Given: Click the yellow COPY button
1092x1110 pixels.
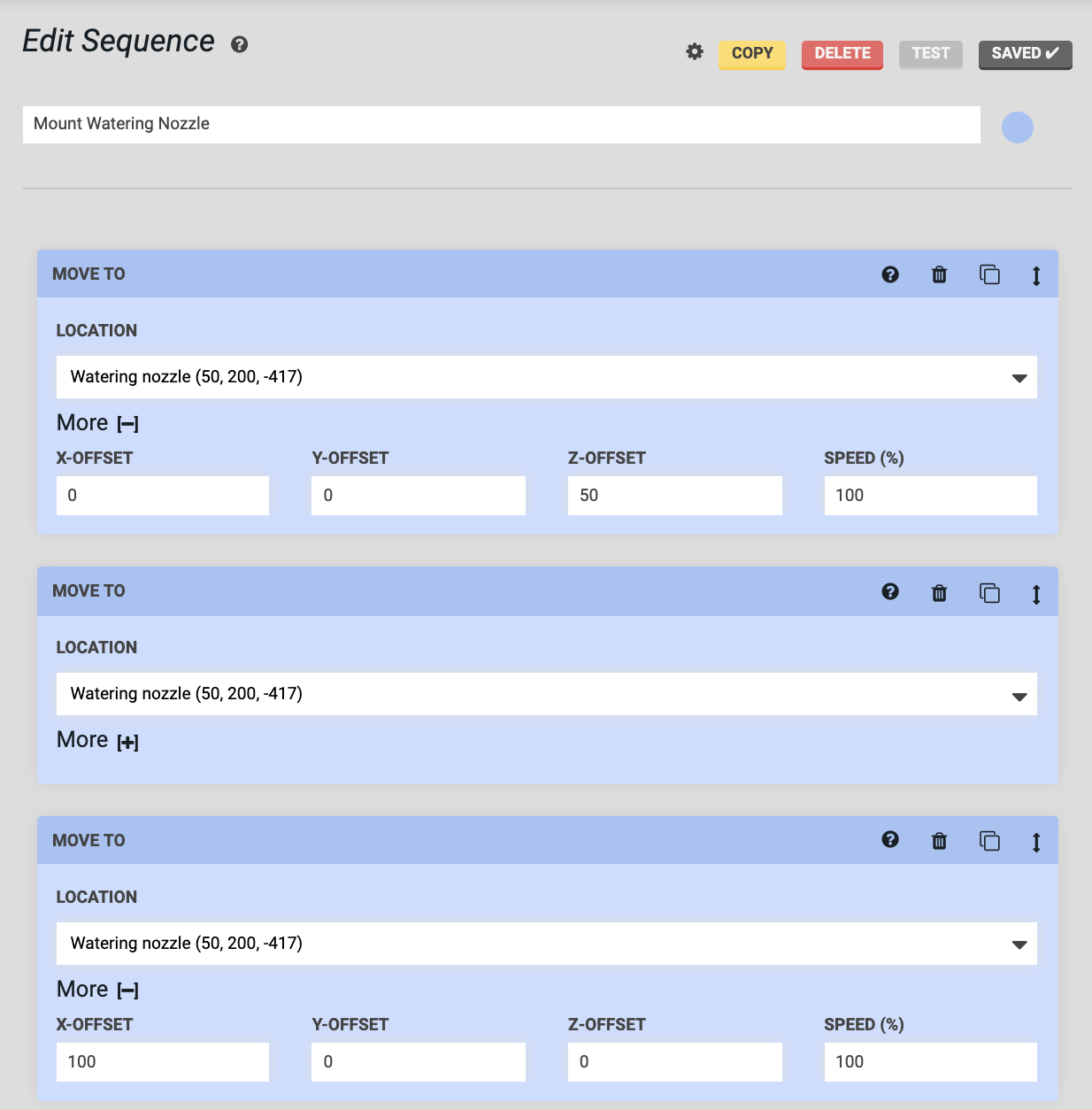Looking at the screenshot, I should coord(751,53).
